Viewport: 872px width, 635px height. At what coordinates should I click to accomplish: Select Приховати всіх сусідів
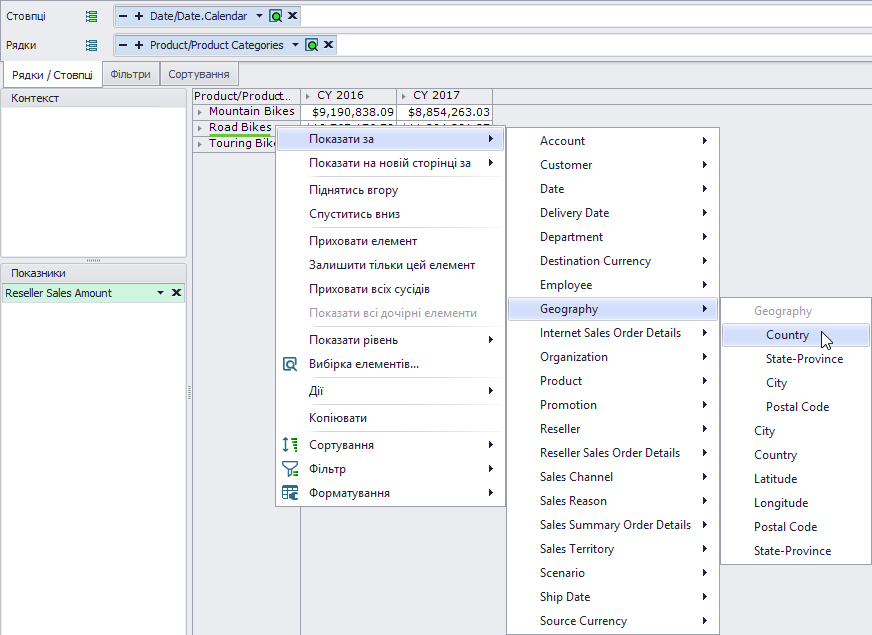tap(390, 289)
